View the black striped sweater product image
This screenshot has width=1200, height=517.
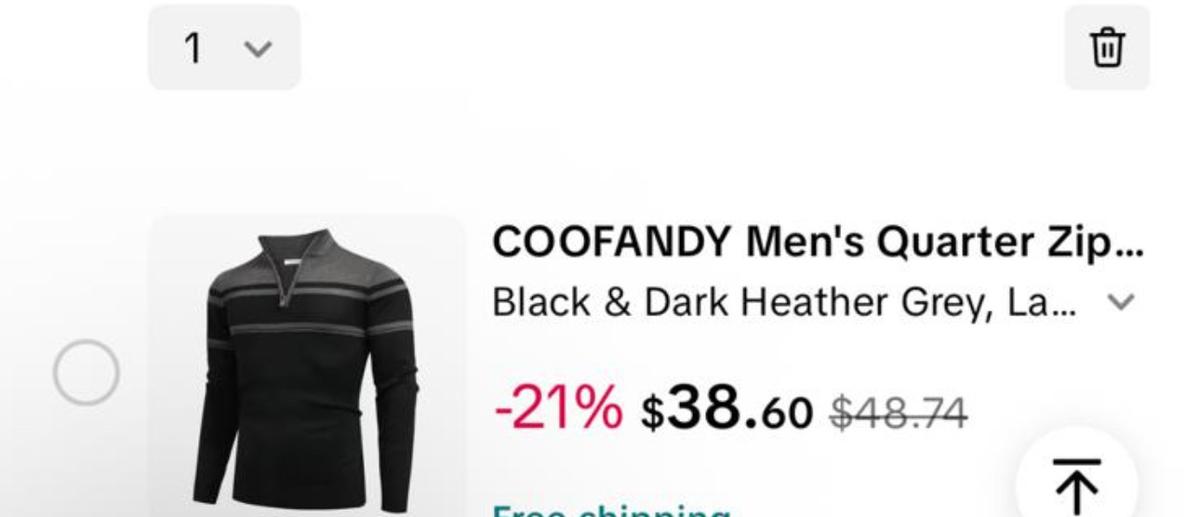(x=307, y=366)
